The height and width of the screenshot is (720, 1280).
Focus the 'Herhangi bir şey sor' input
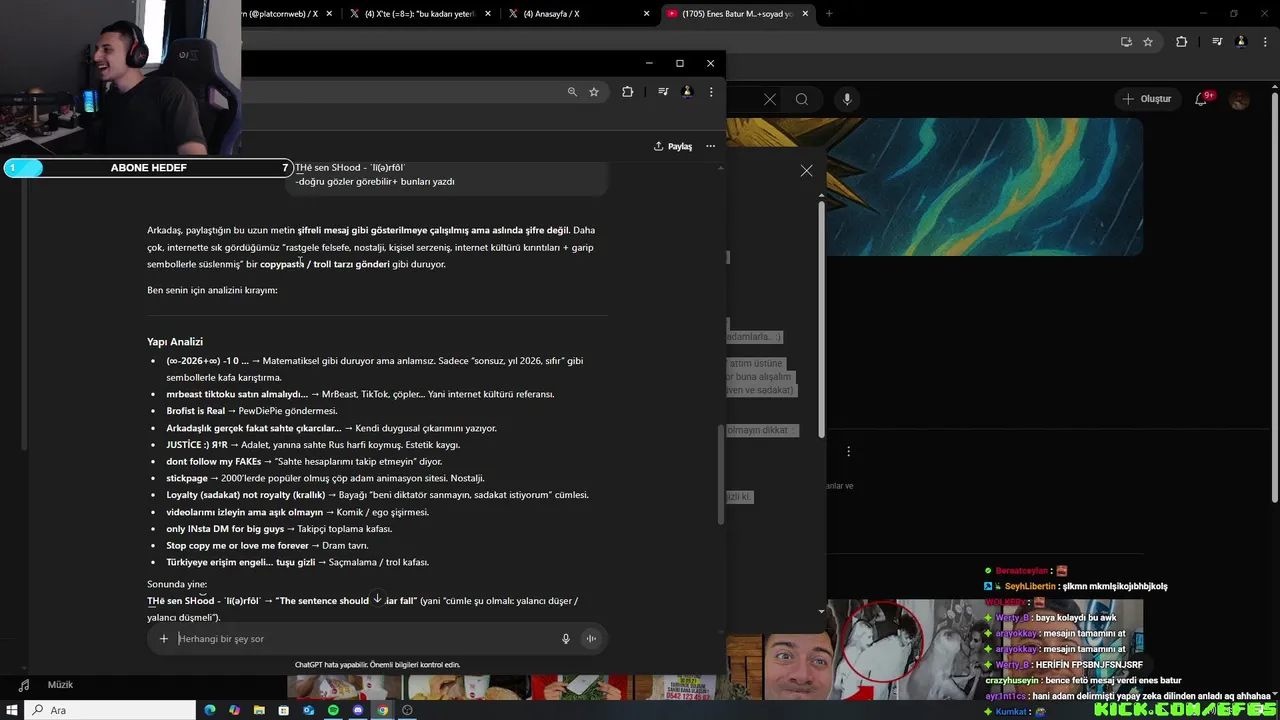365,639
